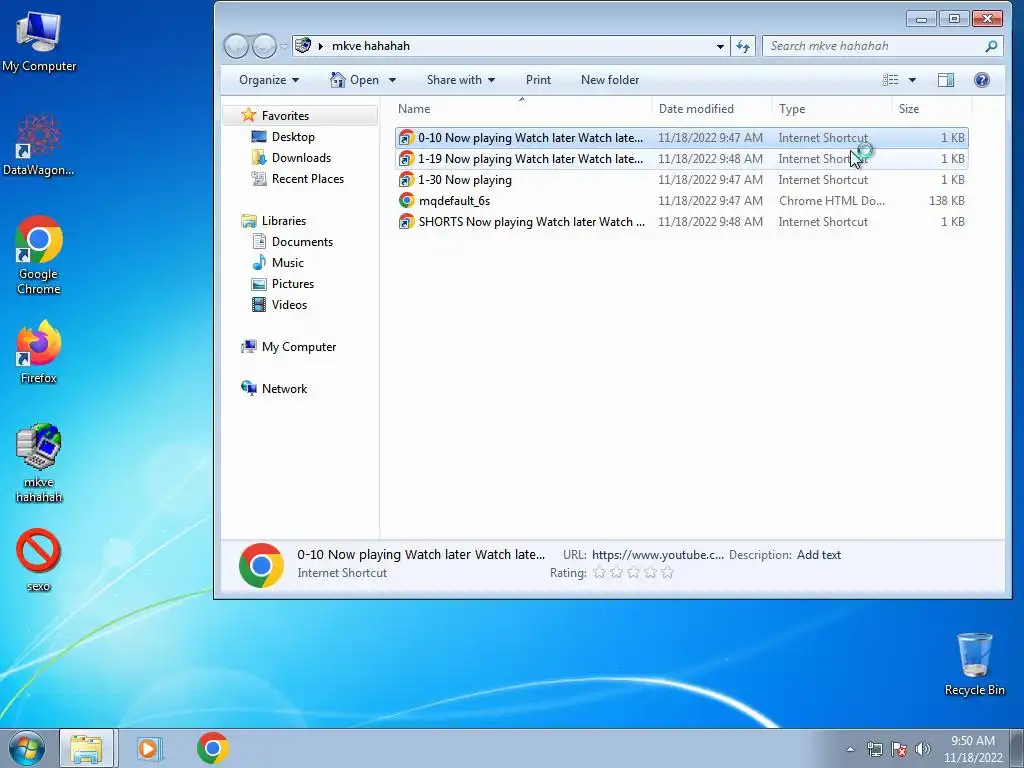Open Action Center flag tray icon
Screen dimensions: 1024x768
[899, 749]
